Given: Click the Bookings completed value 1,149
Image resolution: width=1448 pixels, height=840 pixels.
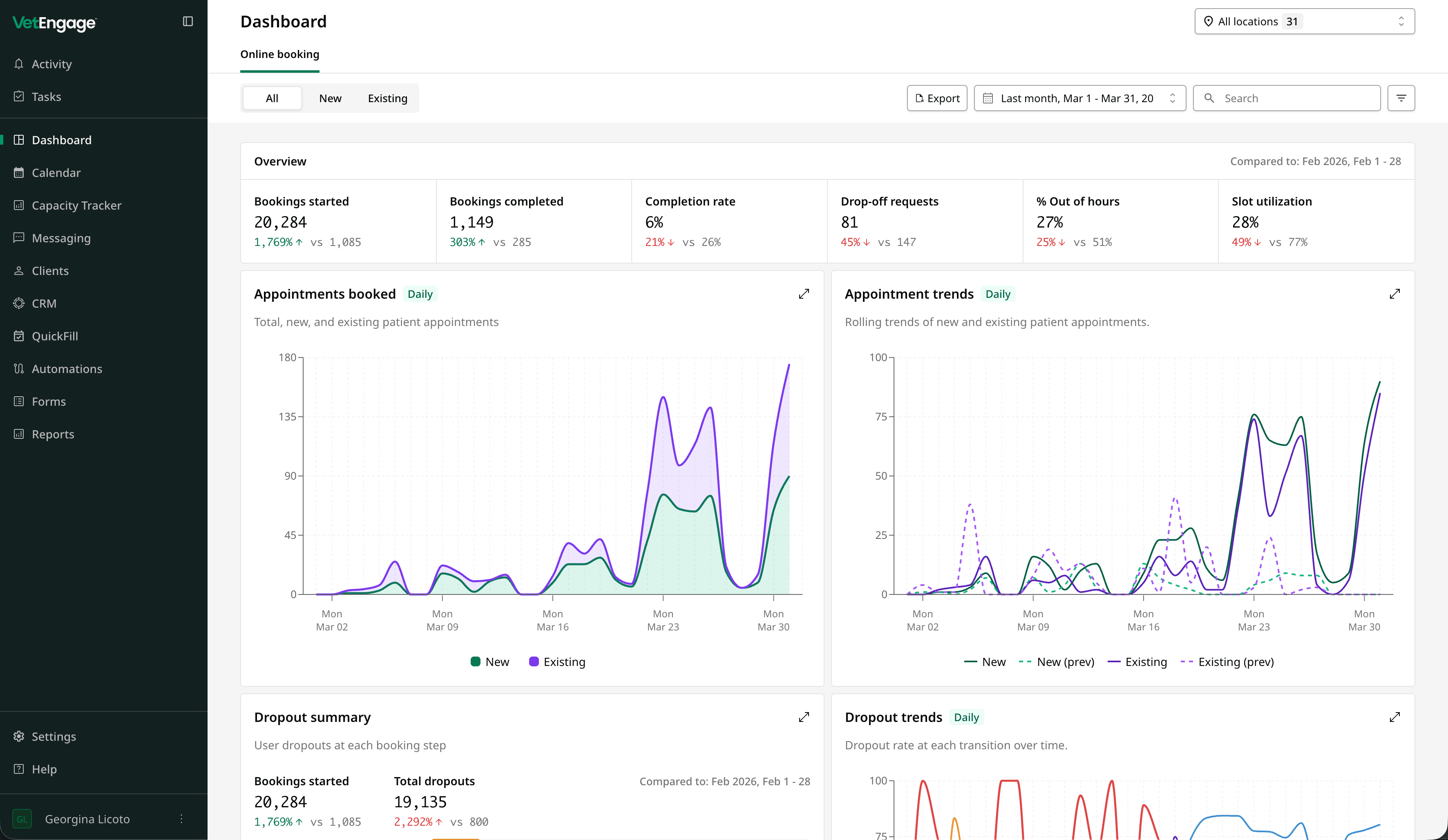Looking at the screenshot, I should [x=471, y=222].
